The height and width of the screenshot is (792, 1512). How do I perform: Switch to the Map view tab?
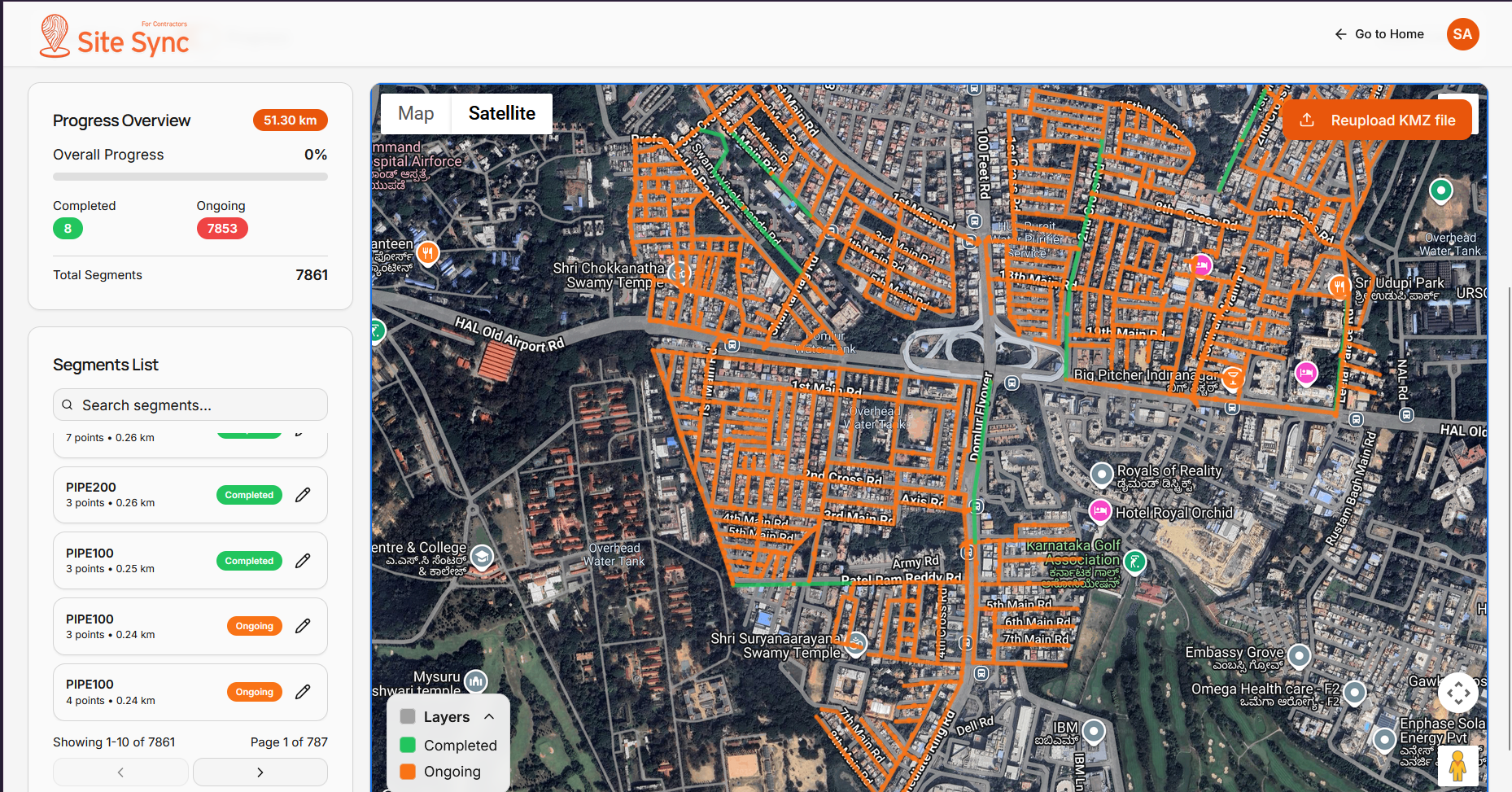point(416,113)
